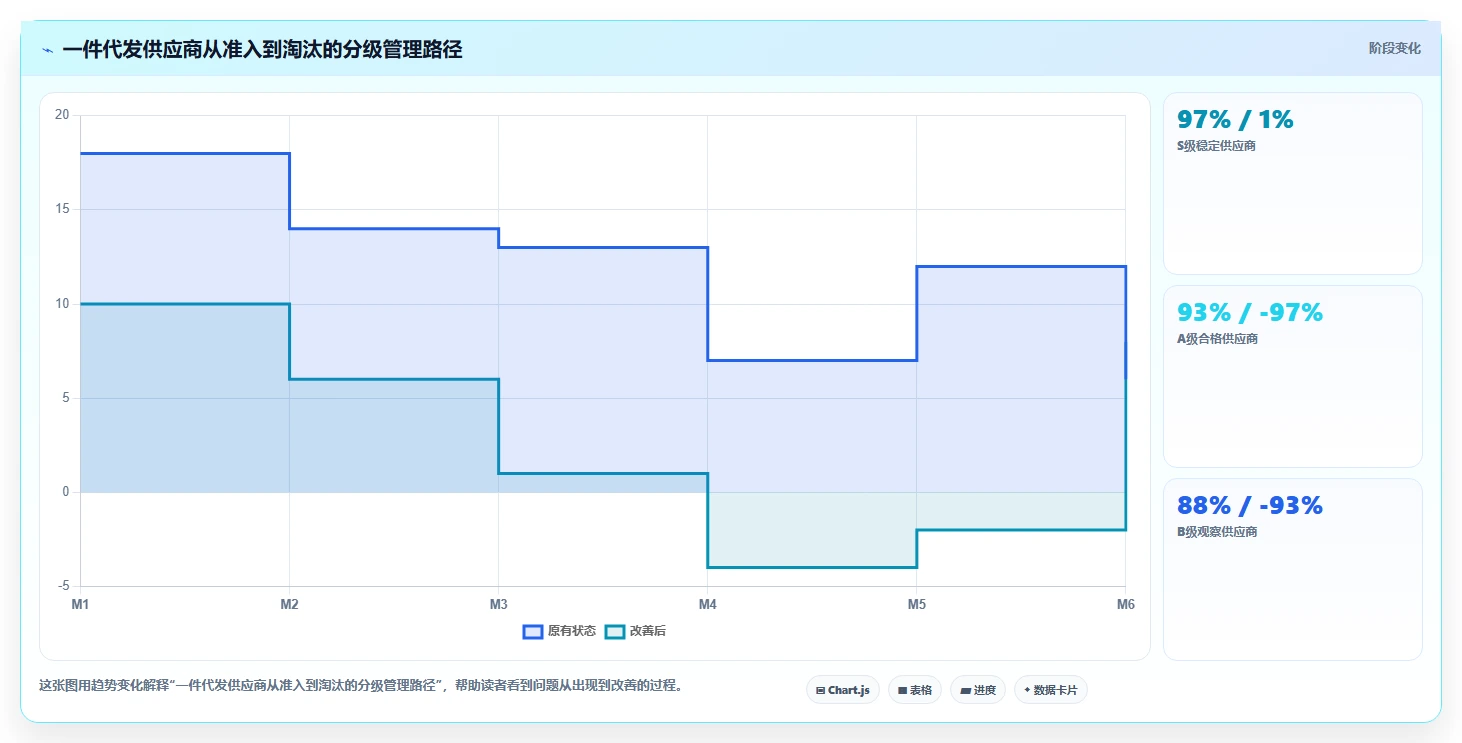The height and width of the screenshot is (743, 1462).
Task: Click the M1 x-axis label
Action: [80, 604]
